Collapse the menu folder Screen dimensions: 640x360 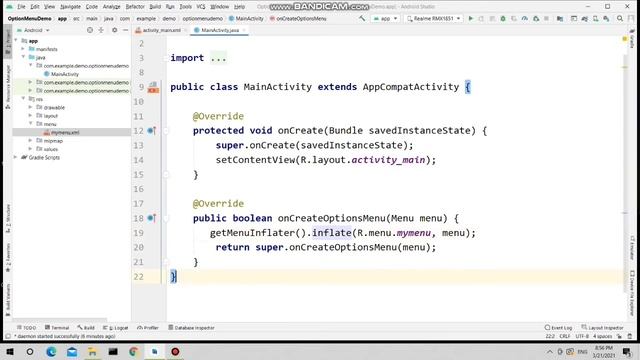[31, 124]
